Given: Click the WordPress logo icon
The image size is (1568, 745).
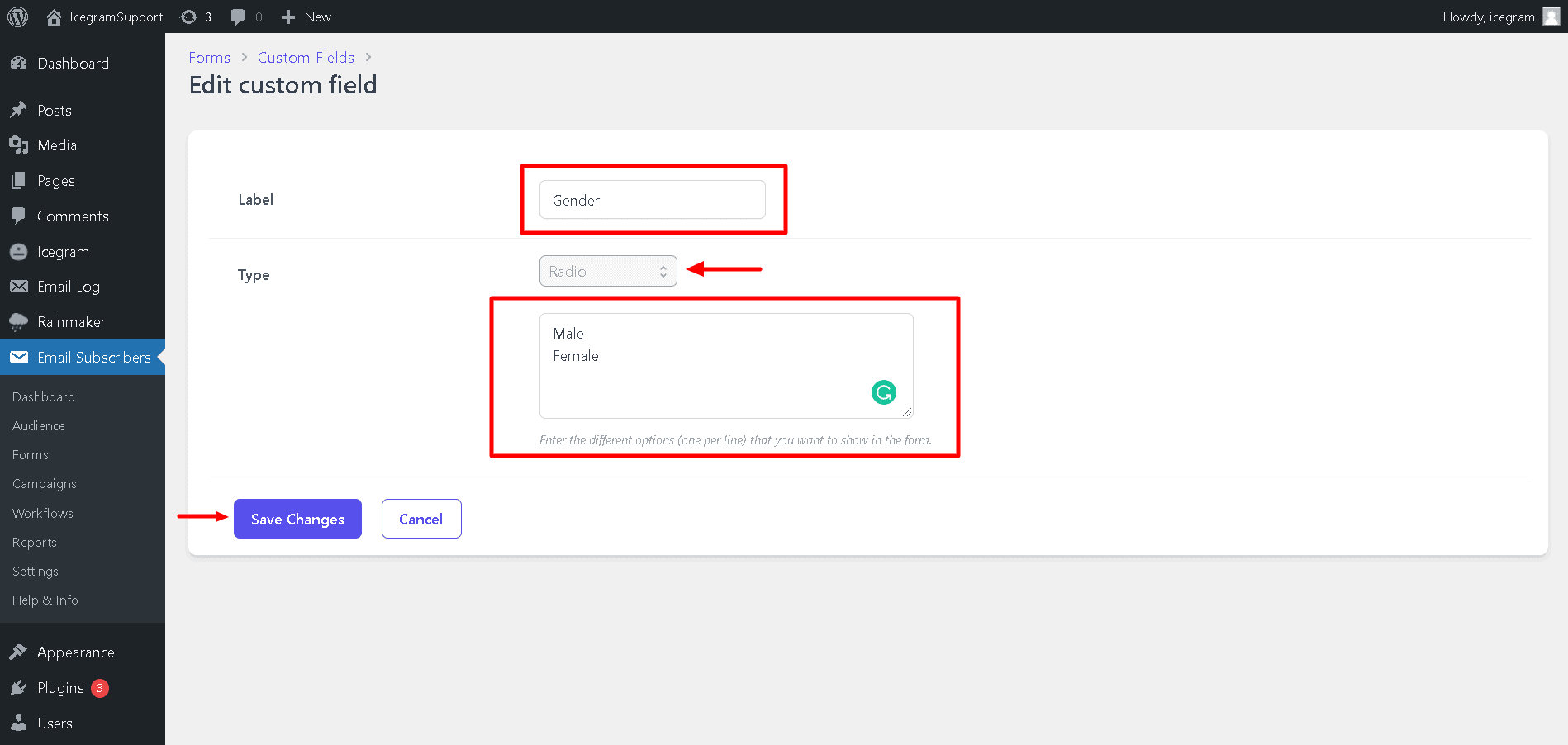Looking at the screenshot, I should (17, 17).
